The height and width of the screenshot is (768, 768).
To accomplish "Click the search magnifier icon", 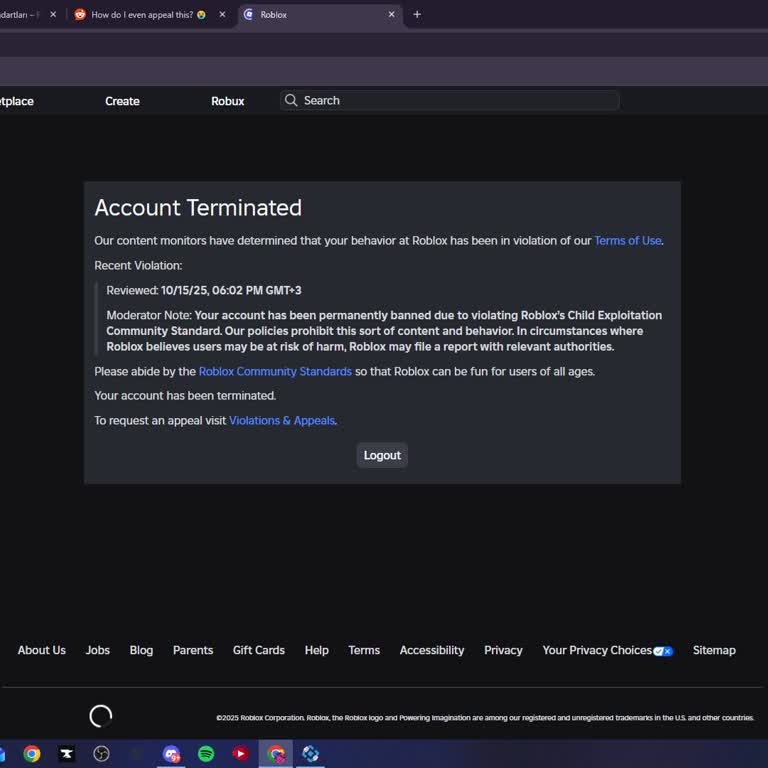I will coord(291,100).
